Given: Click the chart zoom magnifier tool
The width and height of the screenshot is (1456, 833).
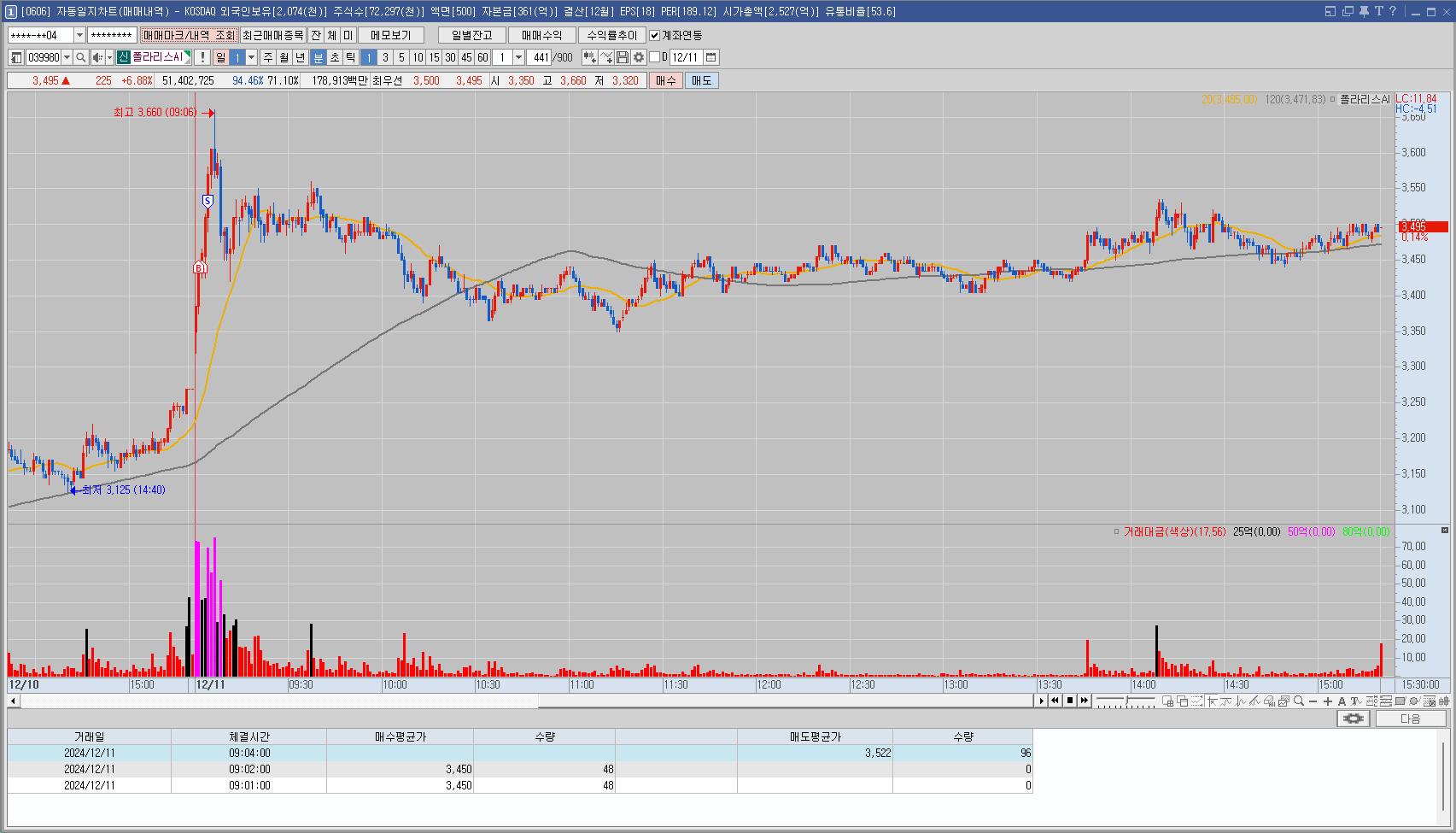Looking at the screenshot, I should click(1299, 701).
